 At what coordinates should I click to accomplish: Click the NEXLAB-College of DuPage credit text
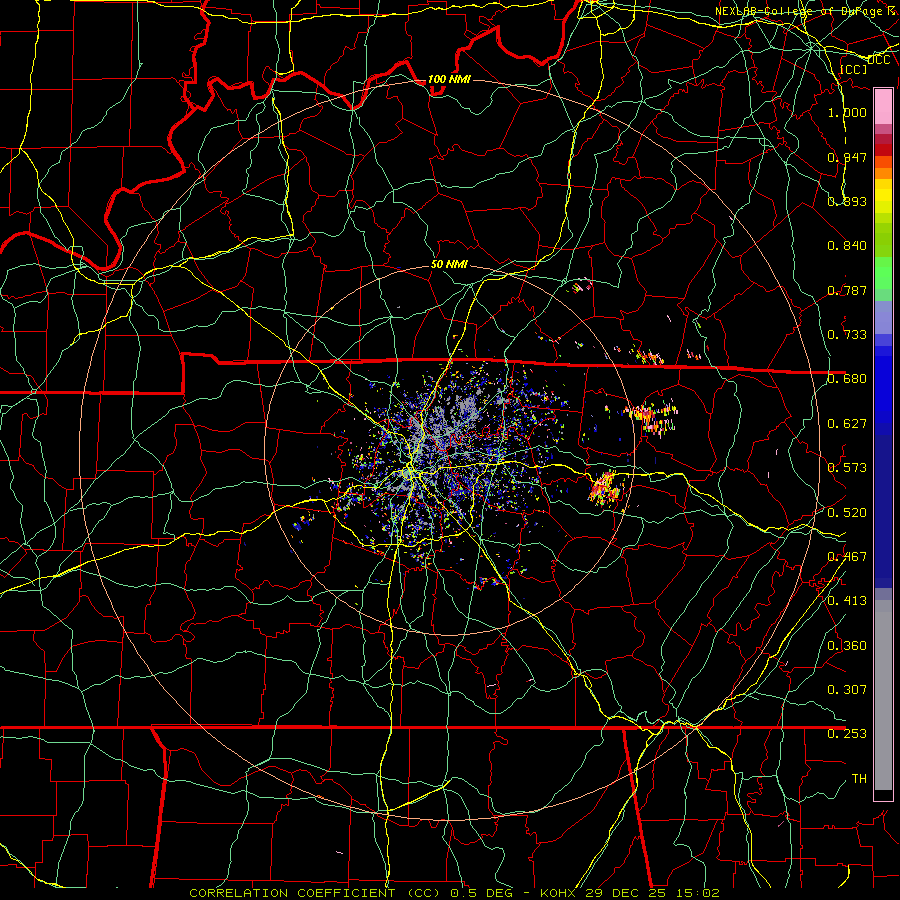pyautogui.click(x=804, y=11)
